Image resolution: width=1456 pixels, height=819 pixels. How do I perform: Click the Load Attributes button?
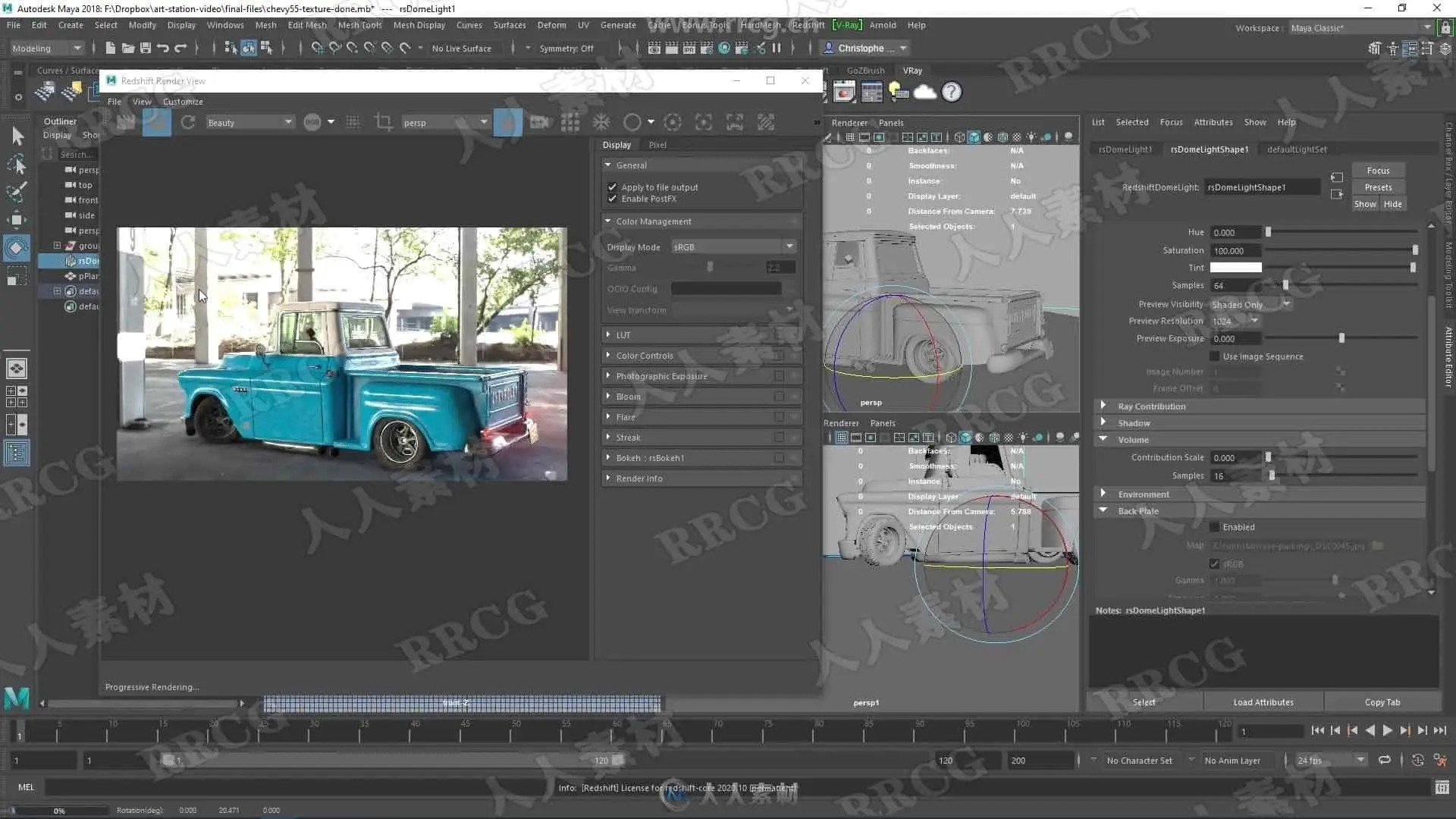coord(1263,702)
